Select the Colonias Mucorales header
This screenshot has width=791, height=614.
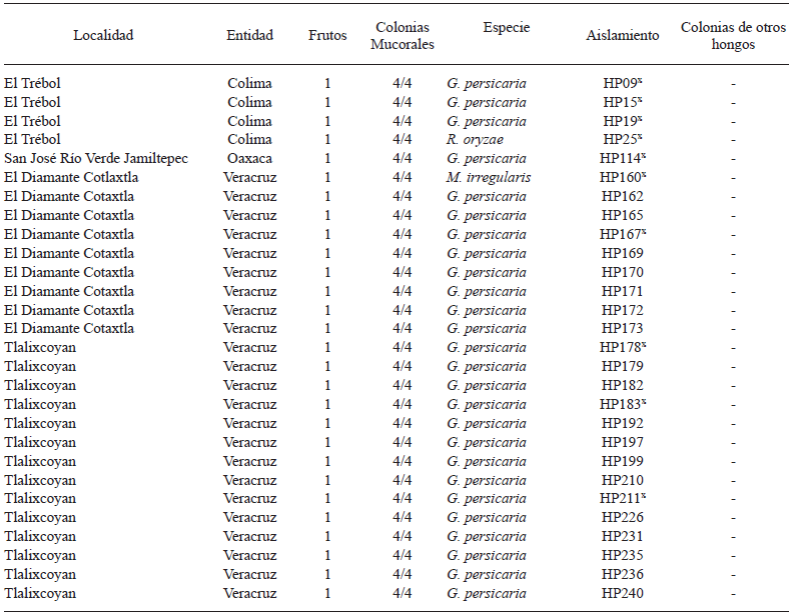pyautogui.click(x=402, y=35)
